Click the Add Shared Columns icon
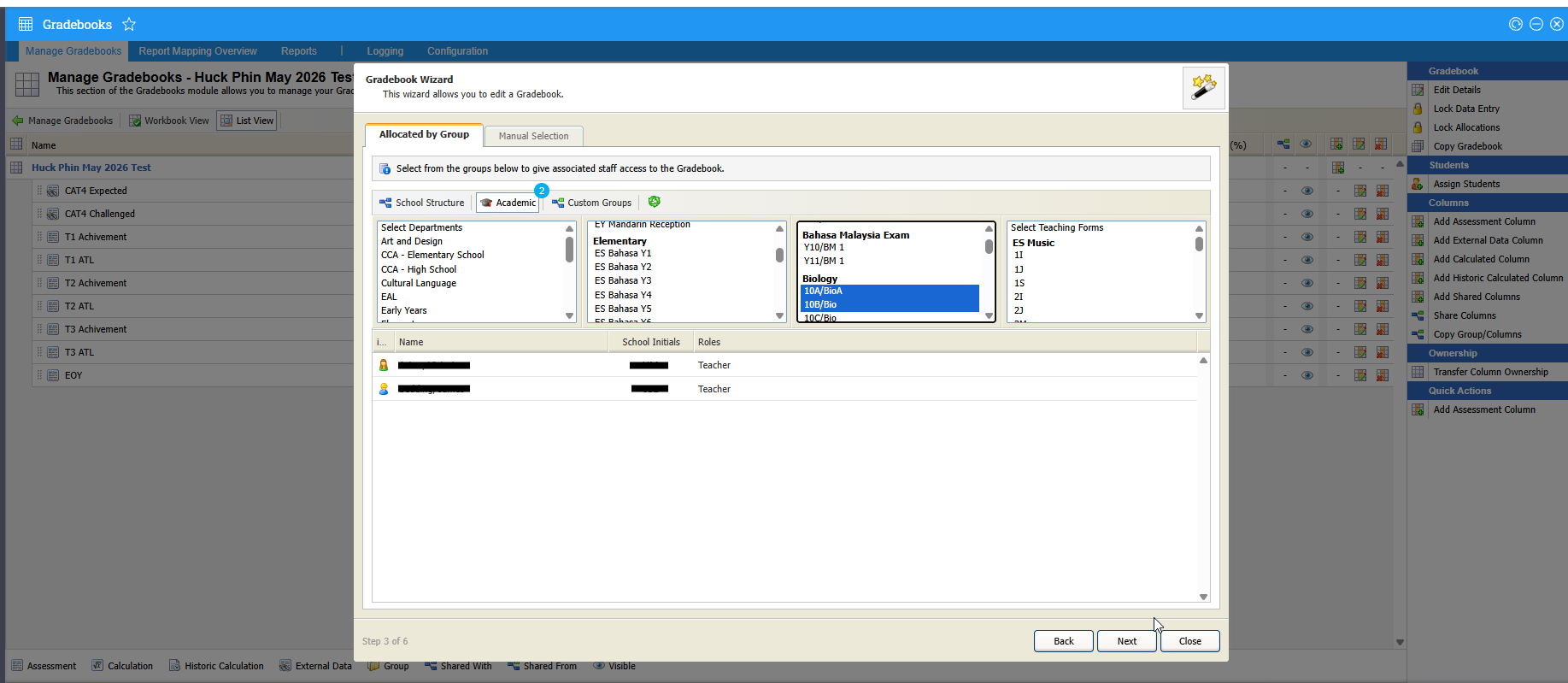Viewport: 1568px width, 683px height. (1418, 297)
